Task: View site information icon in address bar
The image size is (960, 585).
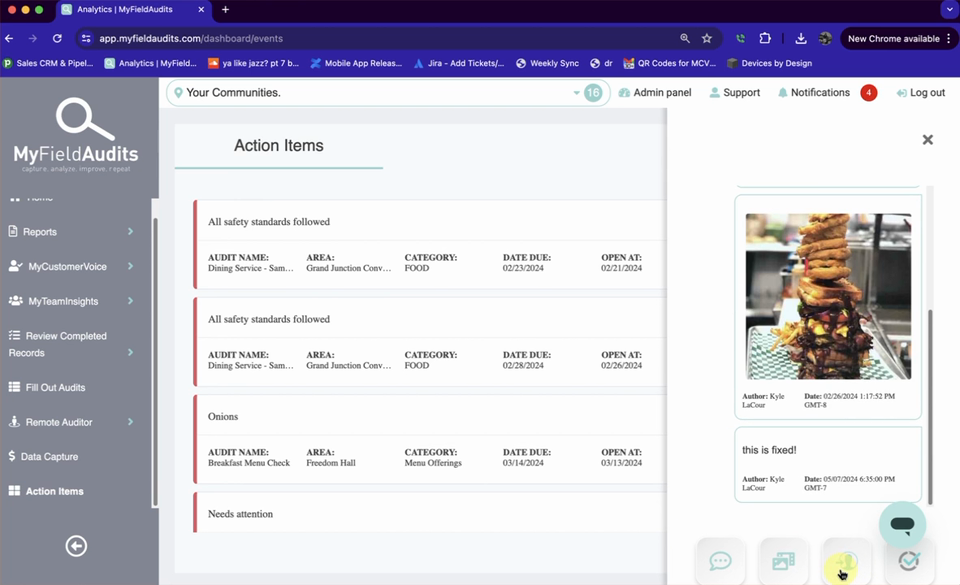Action: pos(86,39)
